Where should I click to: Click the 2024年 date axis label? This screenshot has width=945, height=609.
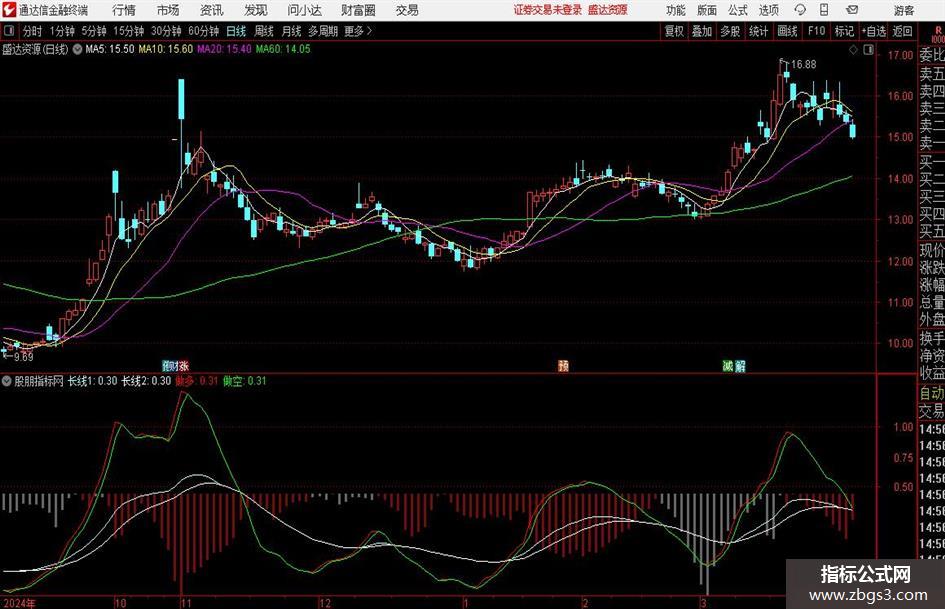(20, 603)
